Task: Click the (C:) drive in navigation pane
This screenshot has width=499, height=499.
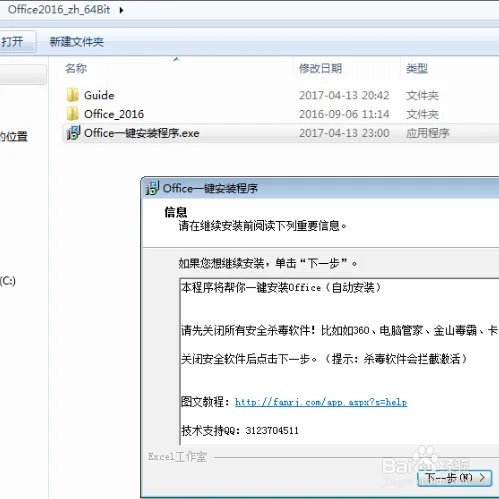Action: pos(8,281)
